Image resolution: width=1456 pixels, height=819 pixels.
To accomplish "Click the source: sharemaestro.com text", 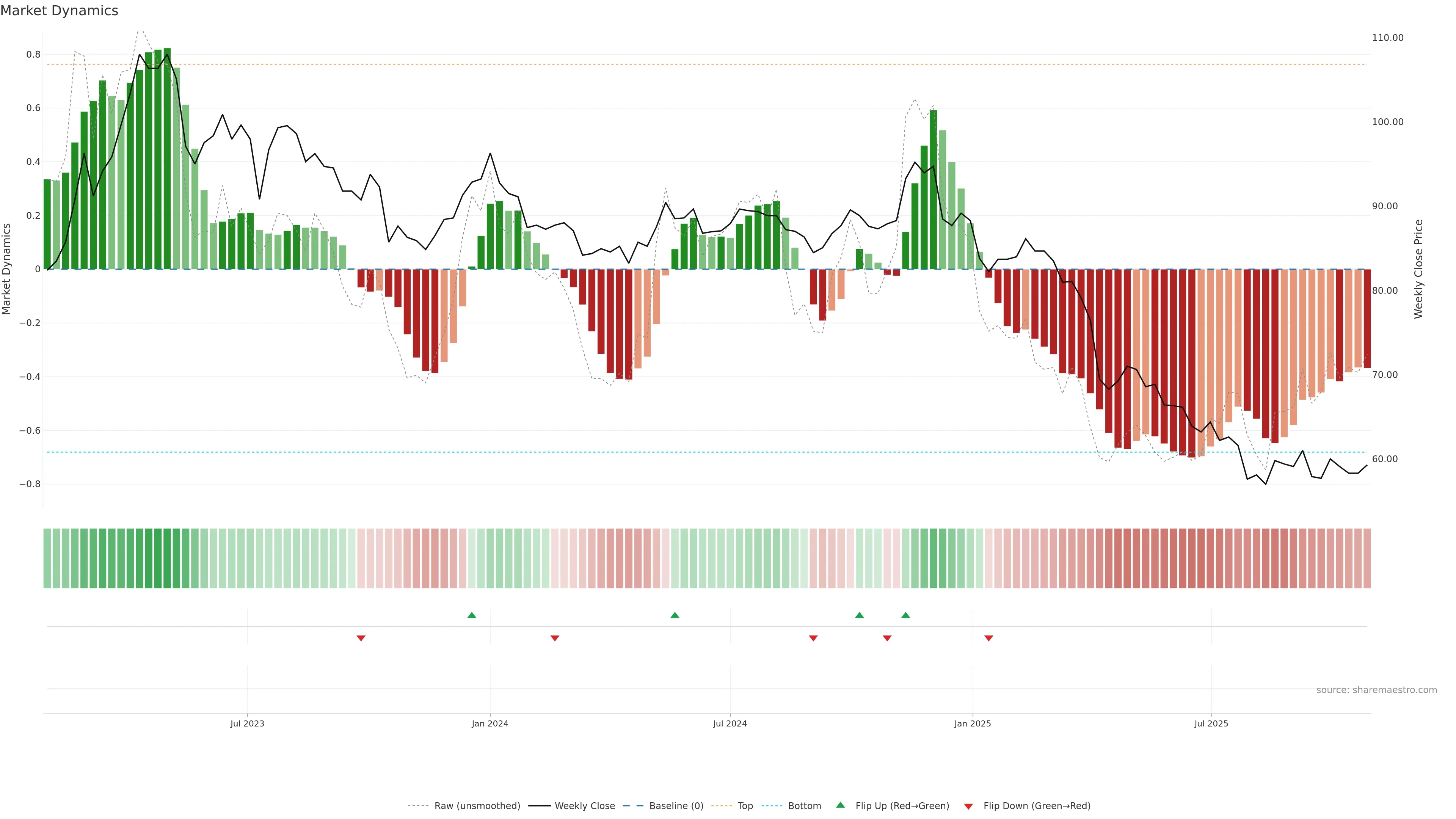I will pyautogui.click(x=1376, y=690).
